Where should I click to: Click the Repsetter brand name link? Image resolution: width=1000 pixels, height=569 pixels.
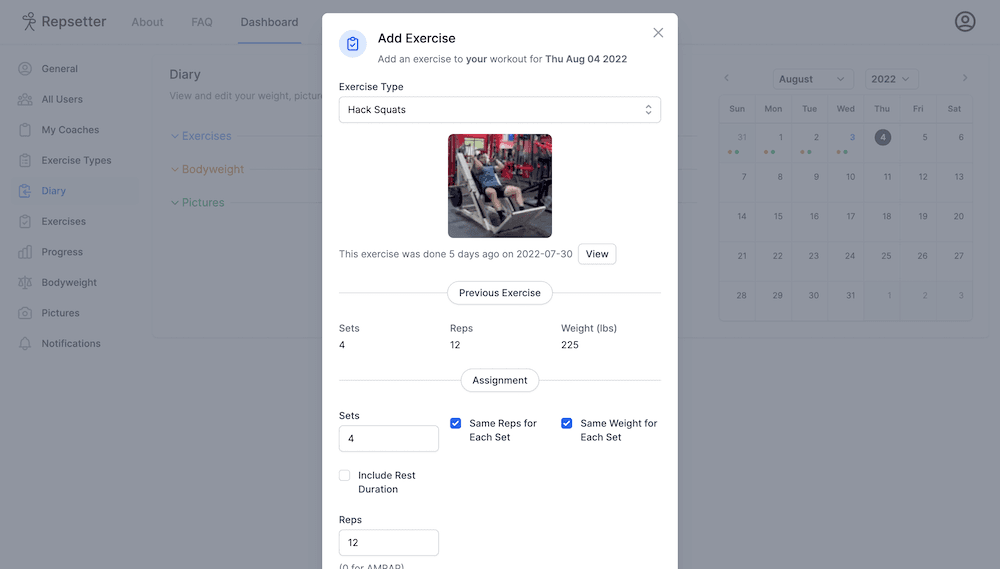click(73, 22)
